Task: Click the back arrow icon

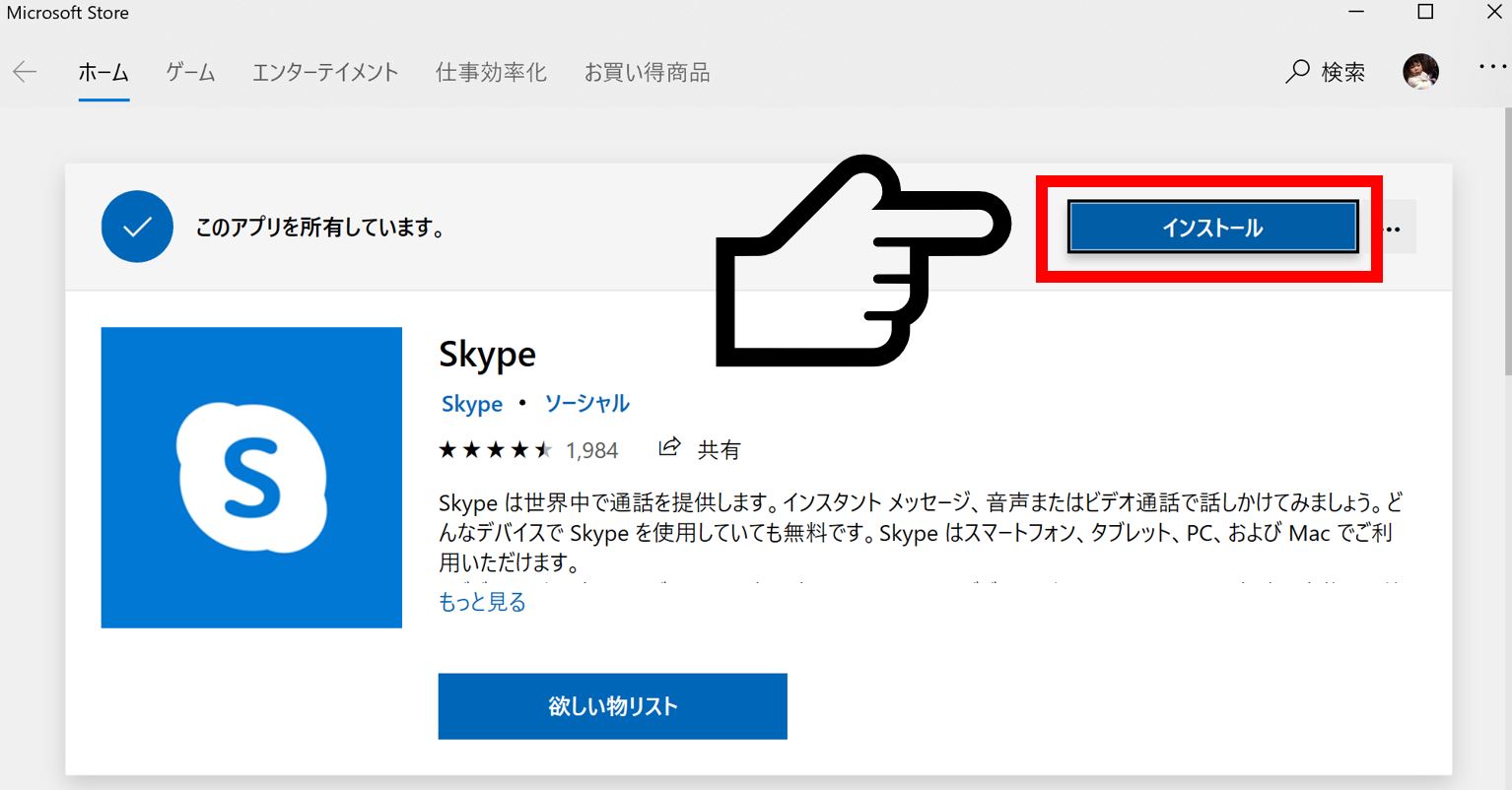Action: click(25, 72)
